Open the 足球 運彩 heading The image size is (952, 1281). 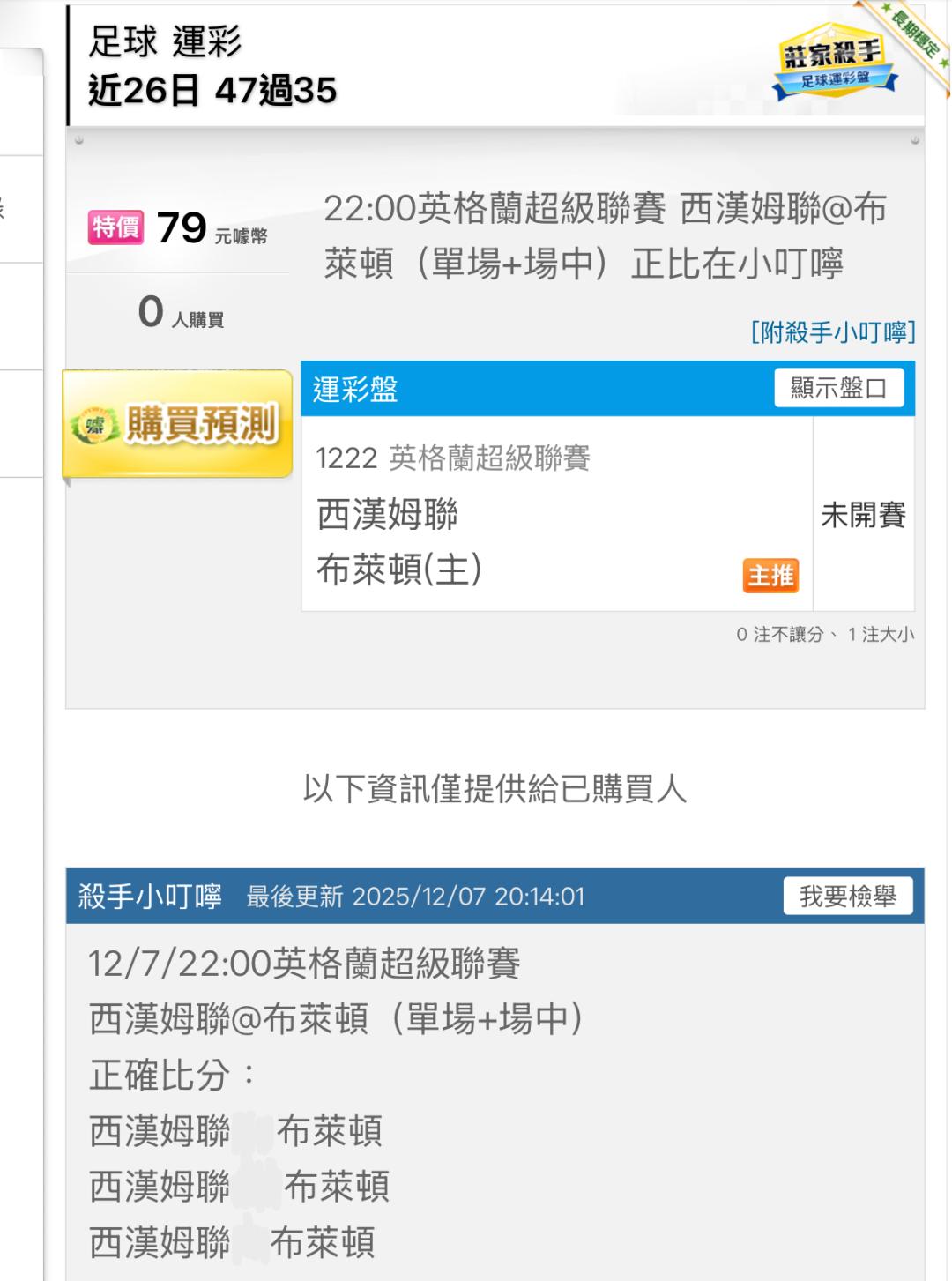click(x=165, y=41)
